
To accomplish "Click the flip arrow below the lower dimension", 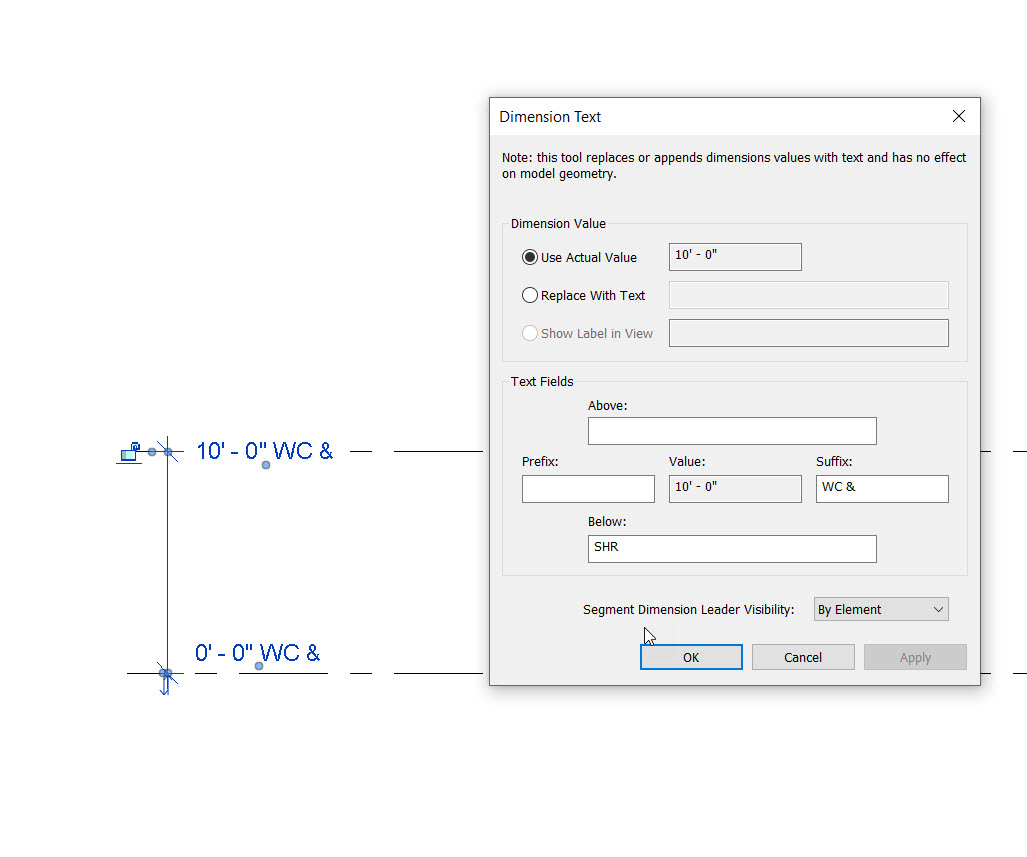I will tap(165, 689).
